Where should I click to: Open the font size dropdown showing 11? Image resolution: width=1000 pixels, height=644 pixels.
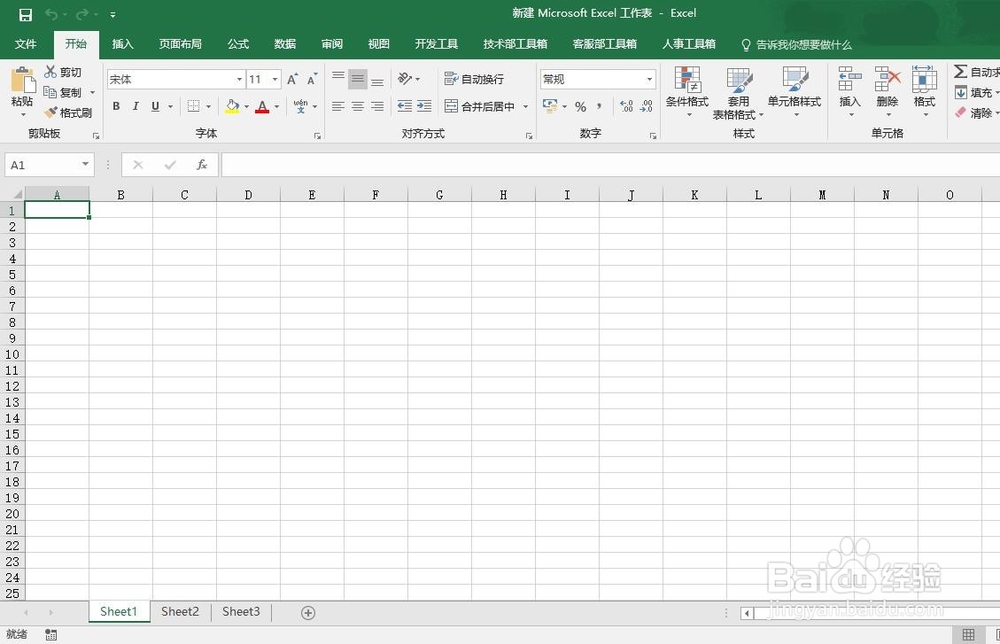click(275, 79)
